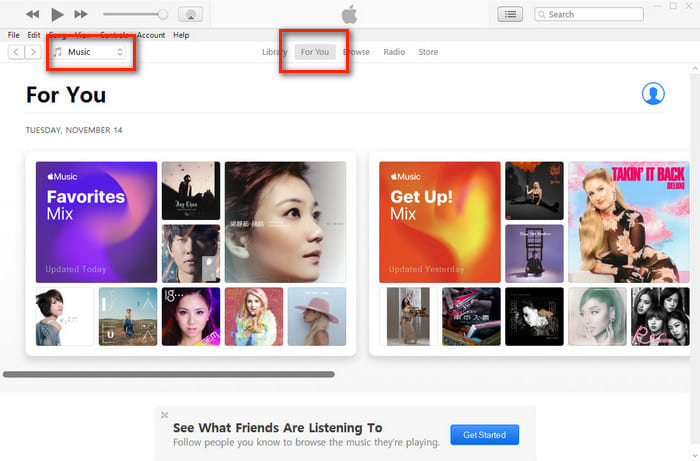Image resolution: width=700 pixels, height=461 pixels.
Task: Dismiss the friends banner with the X
Action: click(164, 415)
